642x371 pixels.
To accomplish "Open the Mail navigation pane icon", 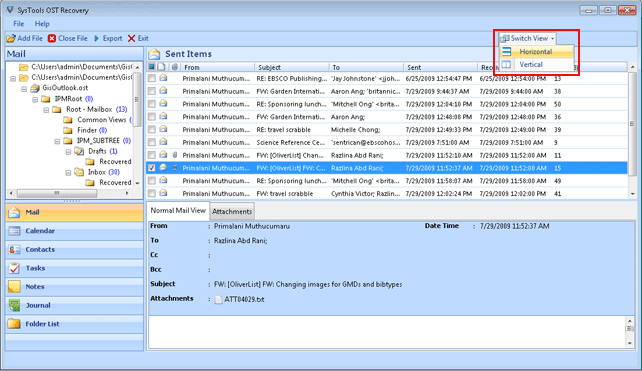I will coord(14,212).
